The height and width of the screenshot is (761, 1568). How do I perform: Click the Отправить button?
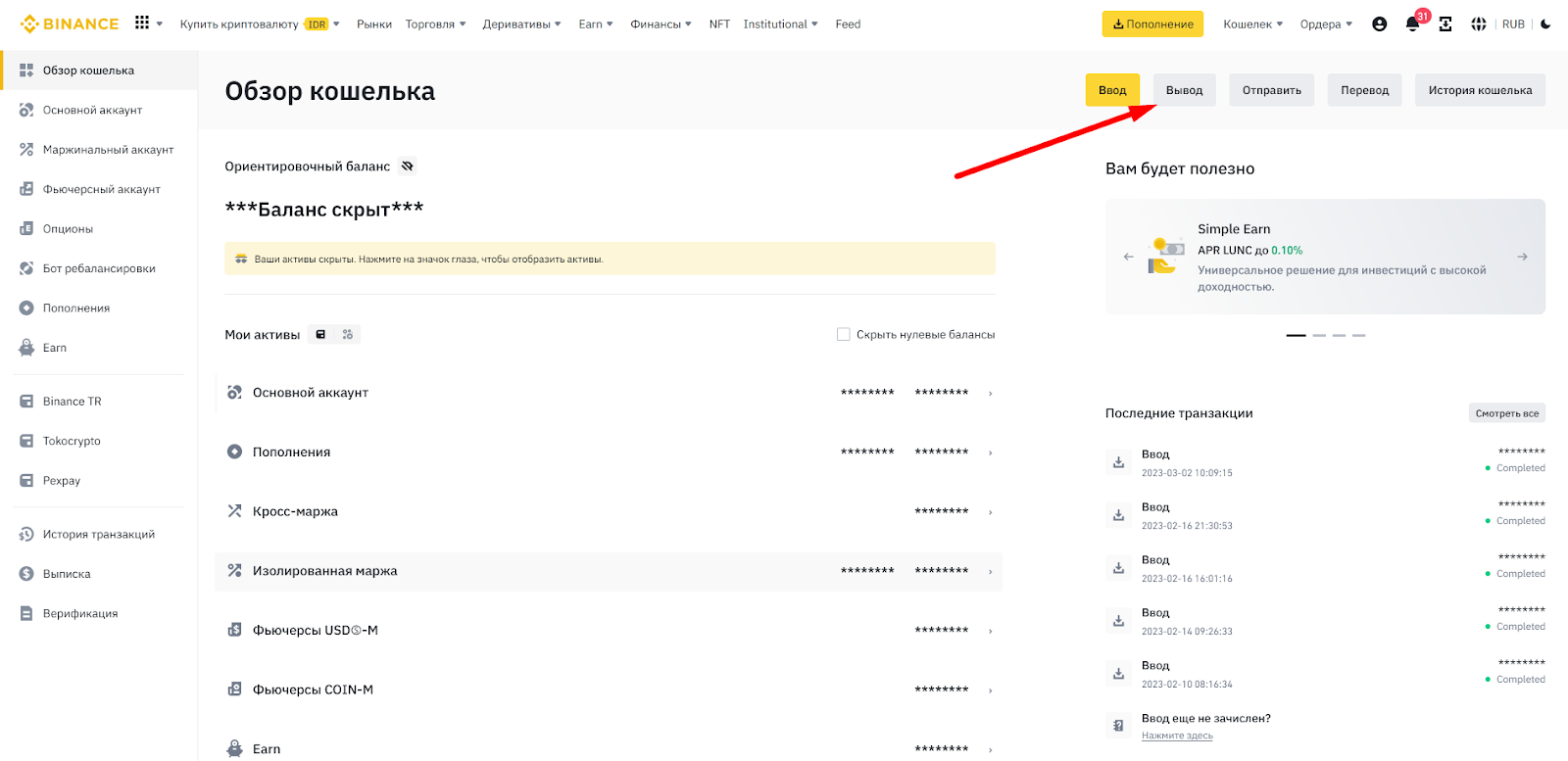click(1272, 90)
